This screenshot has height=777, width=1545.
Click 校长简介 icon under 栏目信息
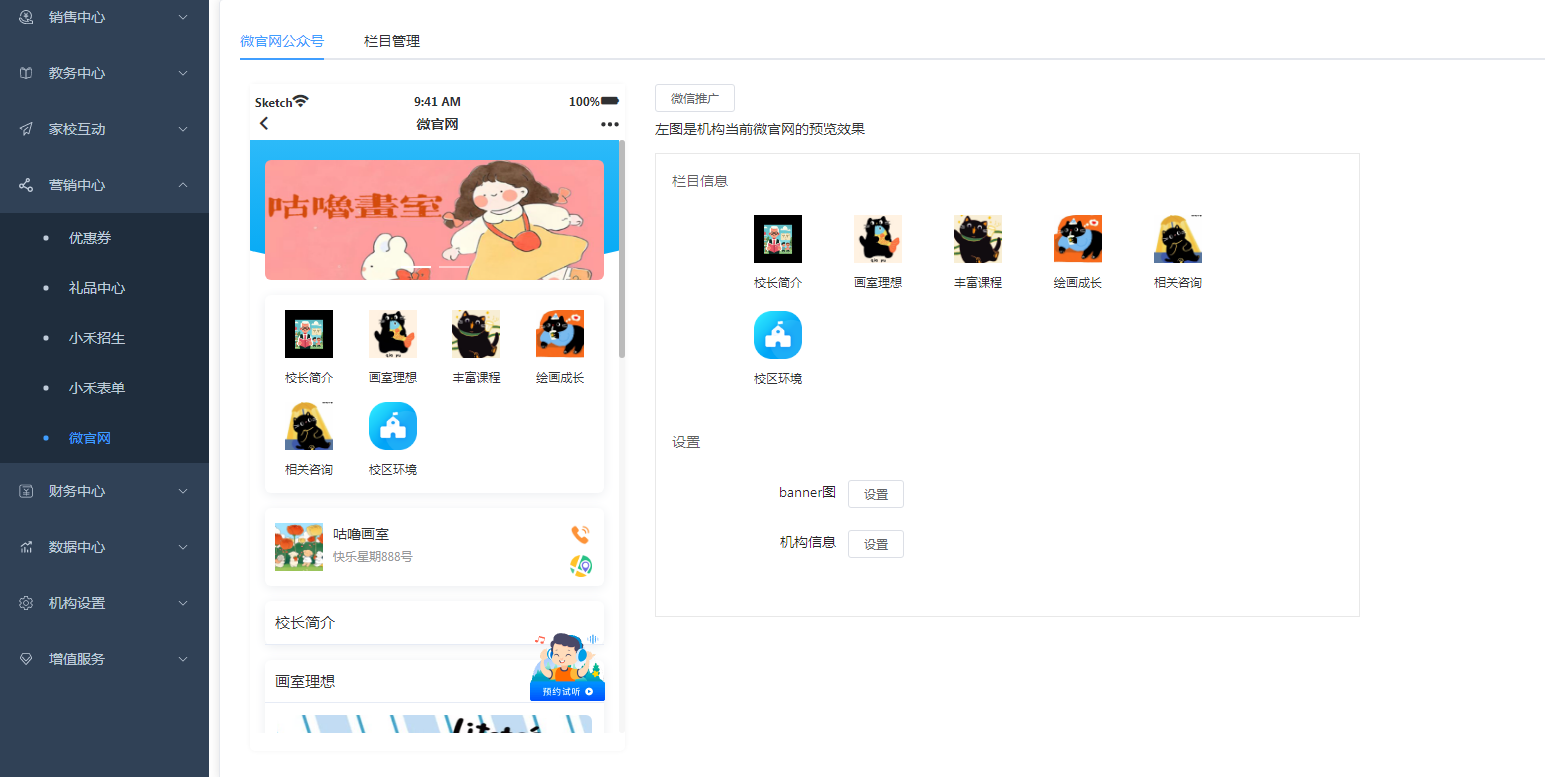[778, 239]
